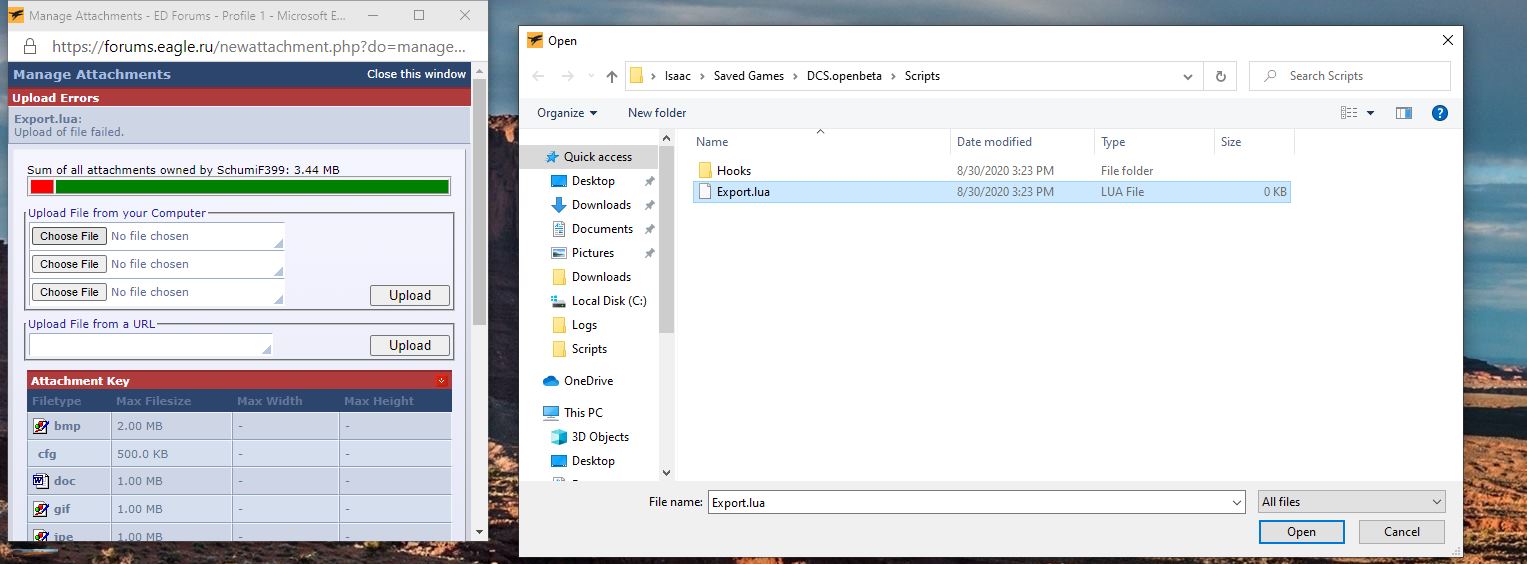Image resolution: width=1527 pixels, height=564 pixels.
Task: Open the view options dropdown arrow
Action: [1371, 113]
